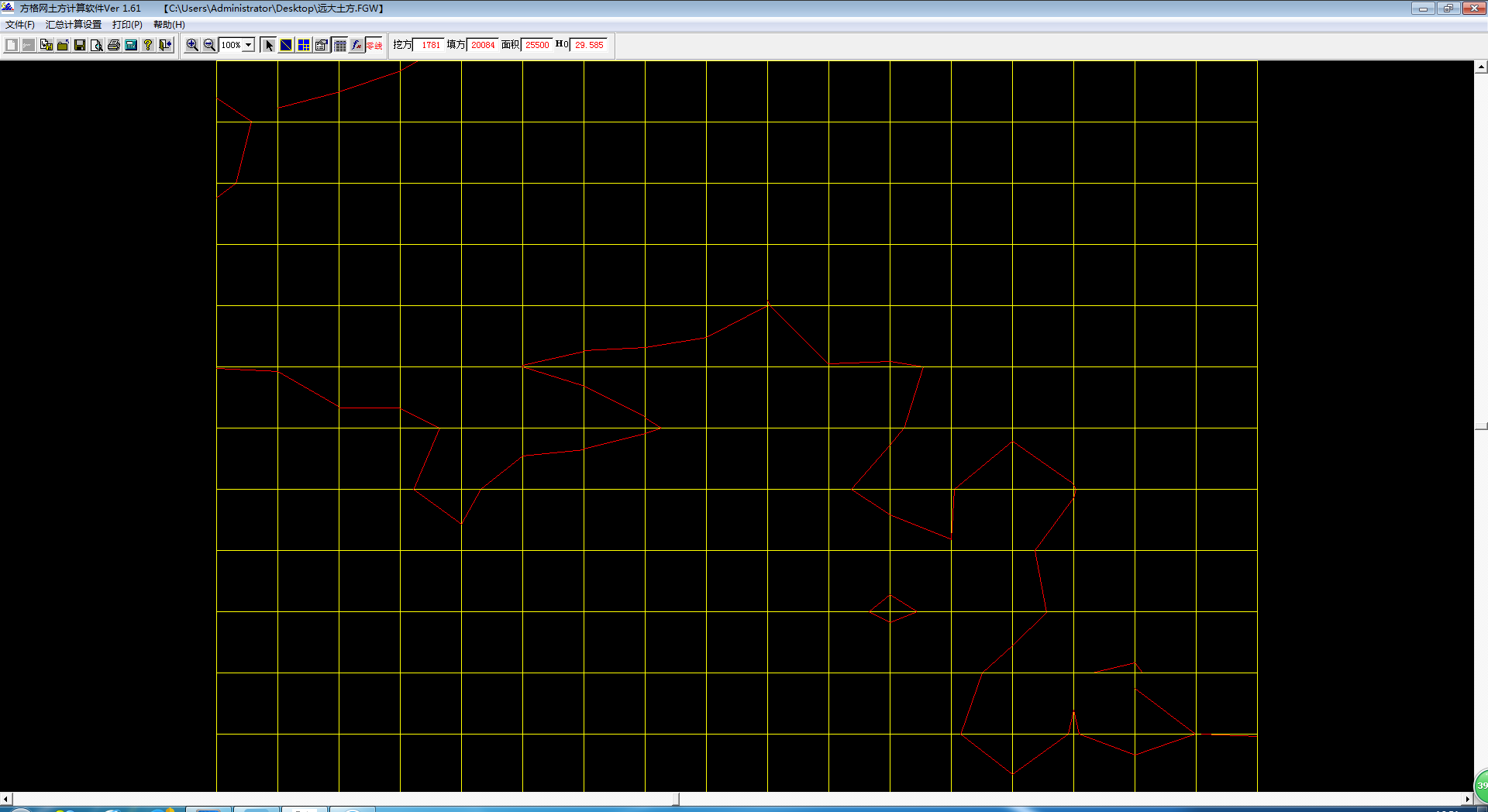Viewport: 1488px width, 812px height.
Task: Click the H0 value field 29.585
Action: 589,45
